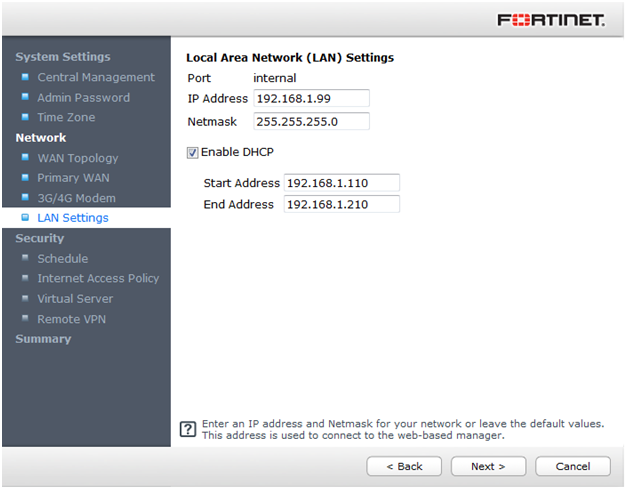Click bullet icon beside Time Zone
Image resolution: width=629 pixels, height=496 pixels.
(x=25, y=116)
